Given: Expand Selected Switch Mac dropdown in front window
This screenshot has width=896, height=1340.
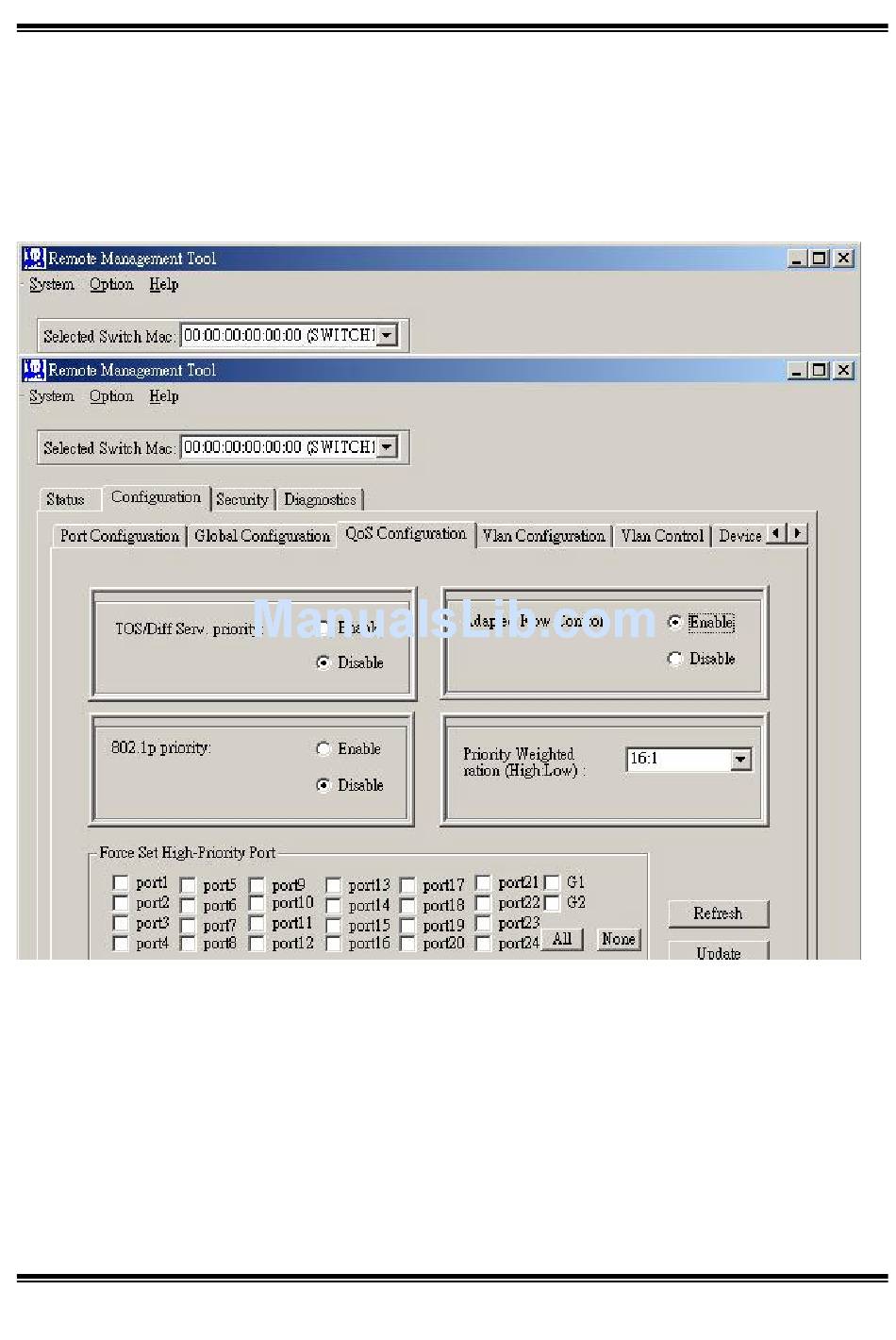Looking at the screenshot, I should click(x=388, y=447).
